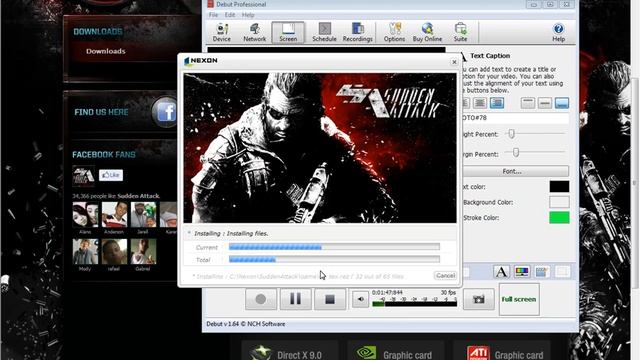Click the Font... button

point(512,171)
